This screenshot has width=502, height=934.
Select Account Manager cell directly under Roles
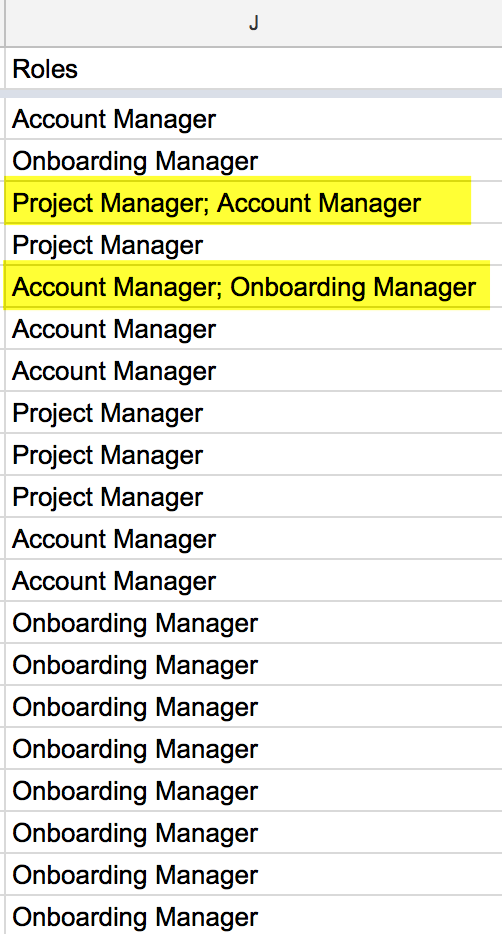(254, 119)
